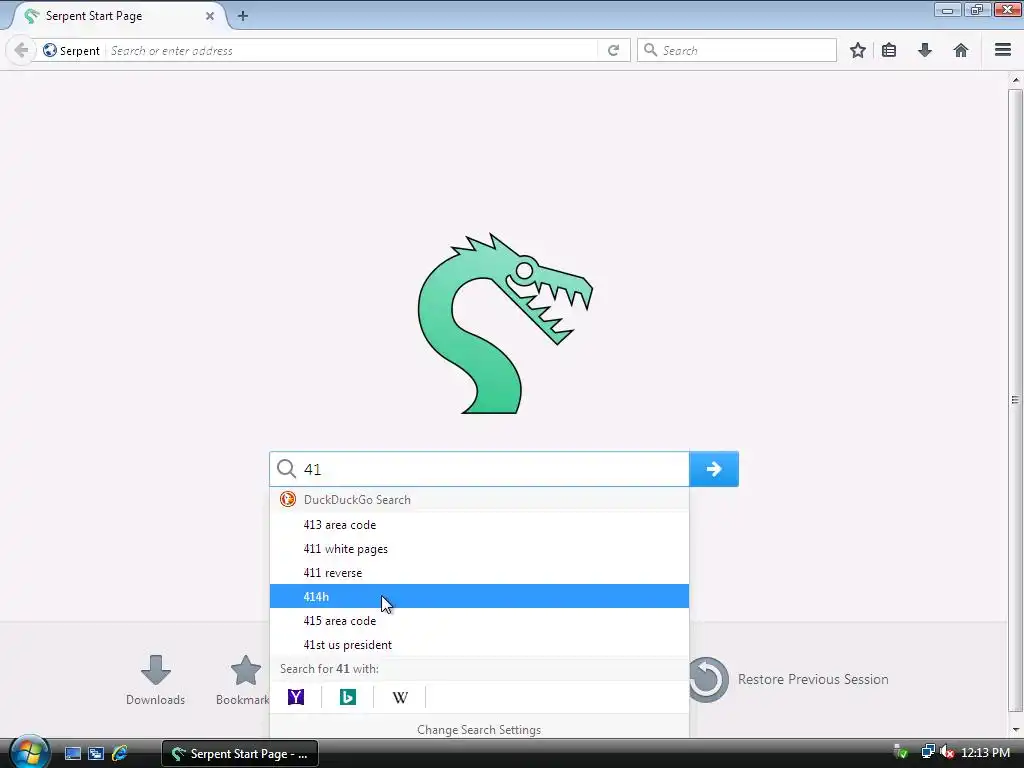This screenshot has width=1024, height=768.
Task: Open the downloads arrow in toolbar
Action: 925,50
